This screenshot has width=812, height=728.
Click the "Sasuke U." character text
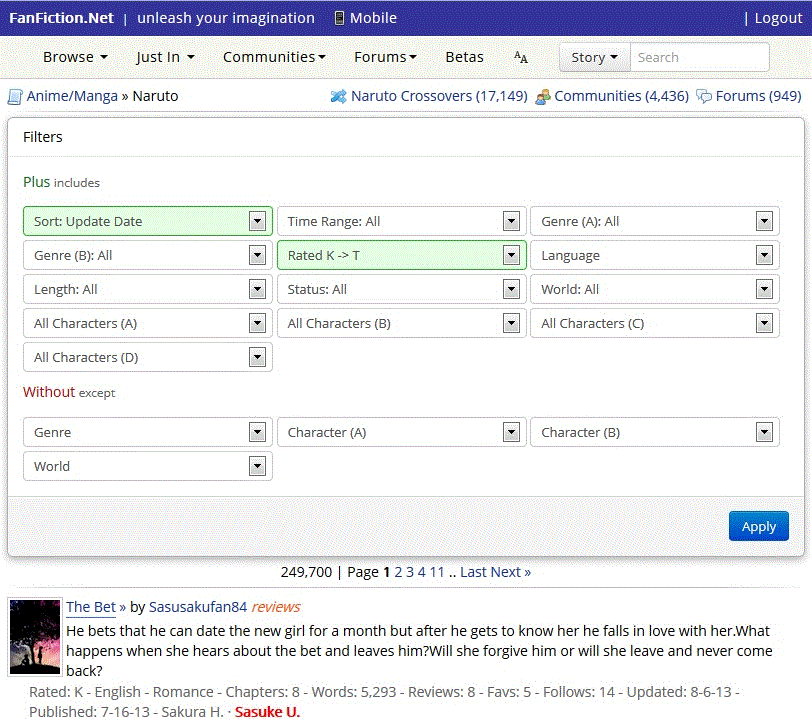tap(267, 712)
